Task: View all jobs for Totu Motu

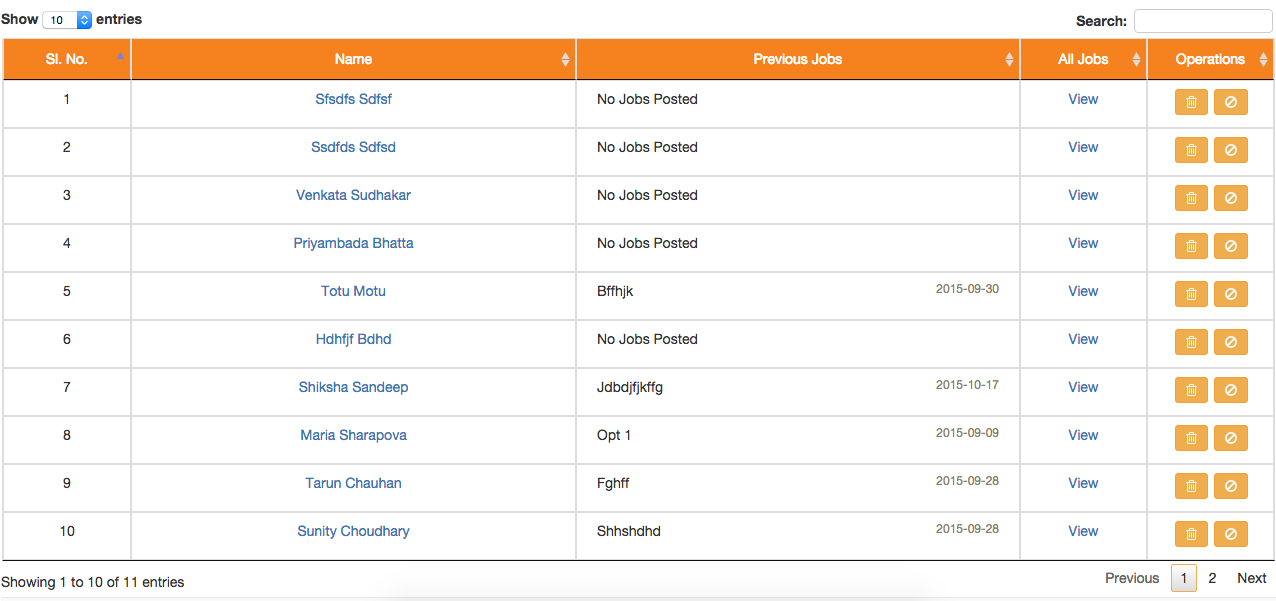Action: pyautogui.click(x=1083, y=291)
